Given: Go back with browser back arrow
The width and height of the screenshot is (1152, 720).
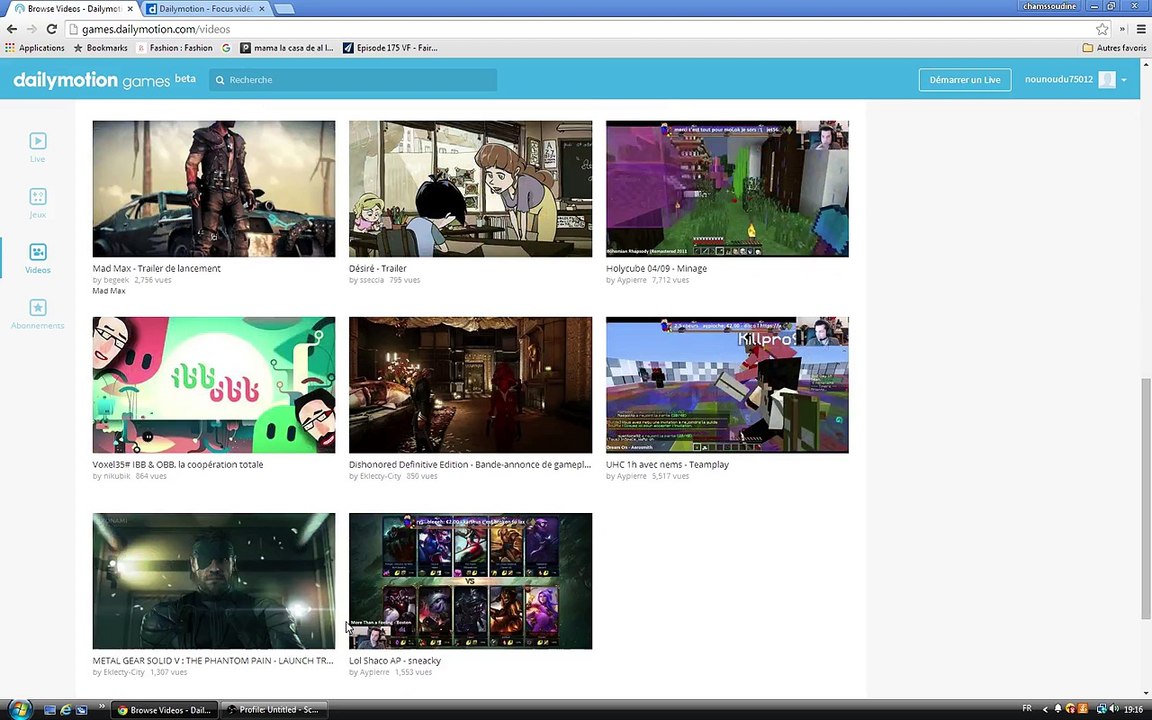Looking at the screenshot, I should tap(12, 29).
